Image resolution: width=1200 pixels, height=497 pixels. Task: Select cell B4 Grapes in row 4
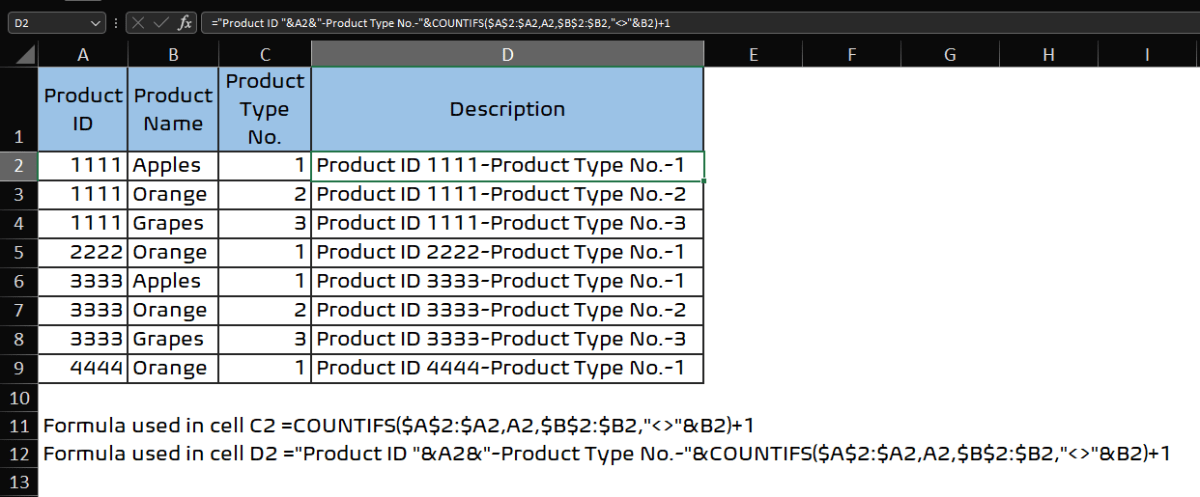point(173,224)
